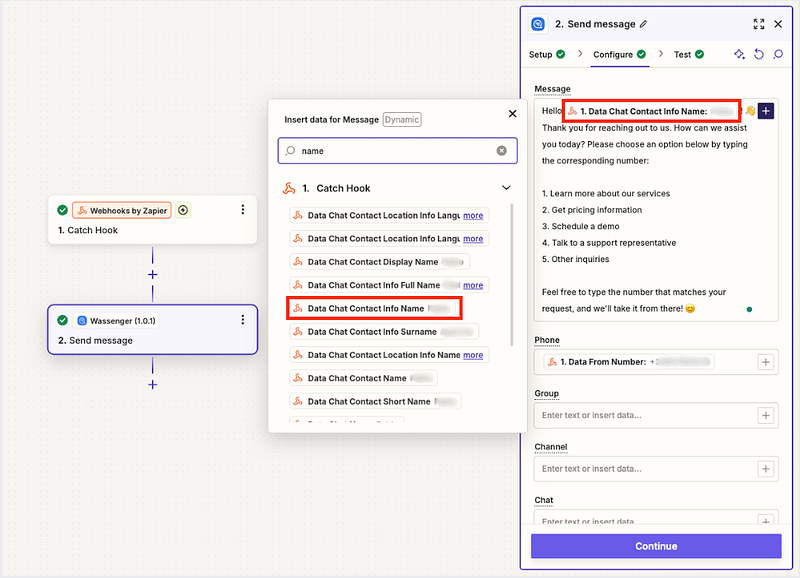
Task: Click the plus button in the Phone field
Action: (766, 362)
